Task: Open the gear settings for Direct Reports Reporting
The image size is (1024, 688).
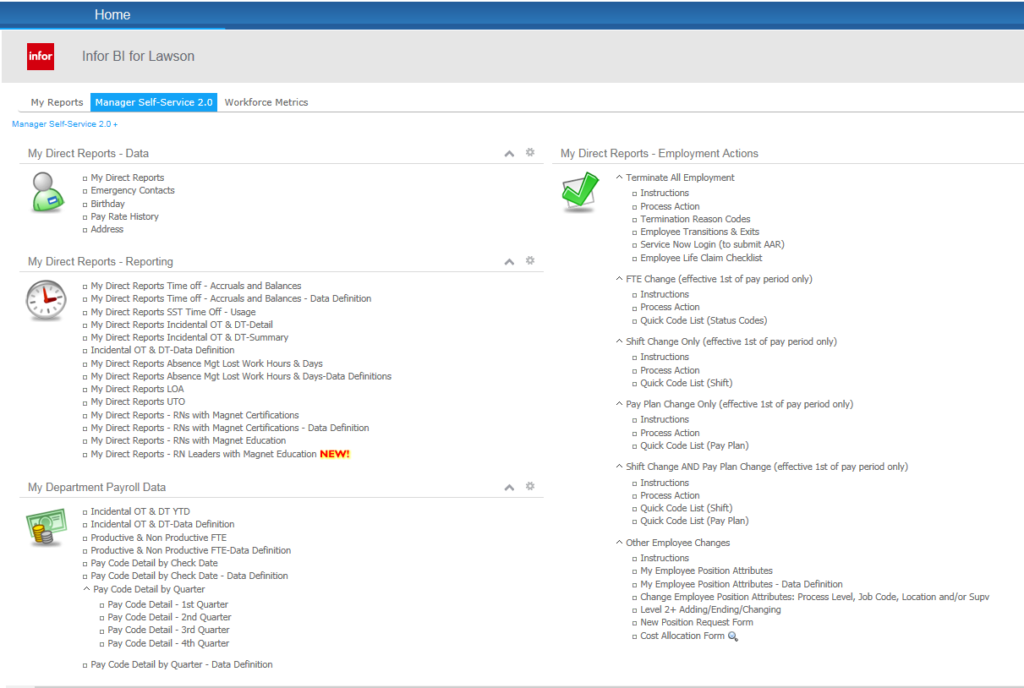Action: coord(531,261)
